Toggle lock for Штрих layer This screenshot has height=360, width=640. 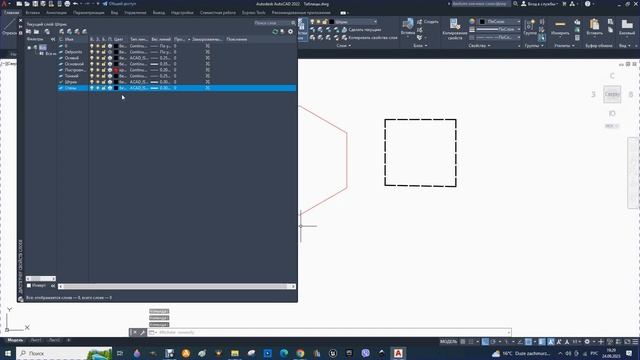[104, 82]
